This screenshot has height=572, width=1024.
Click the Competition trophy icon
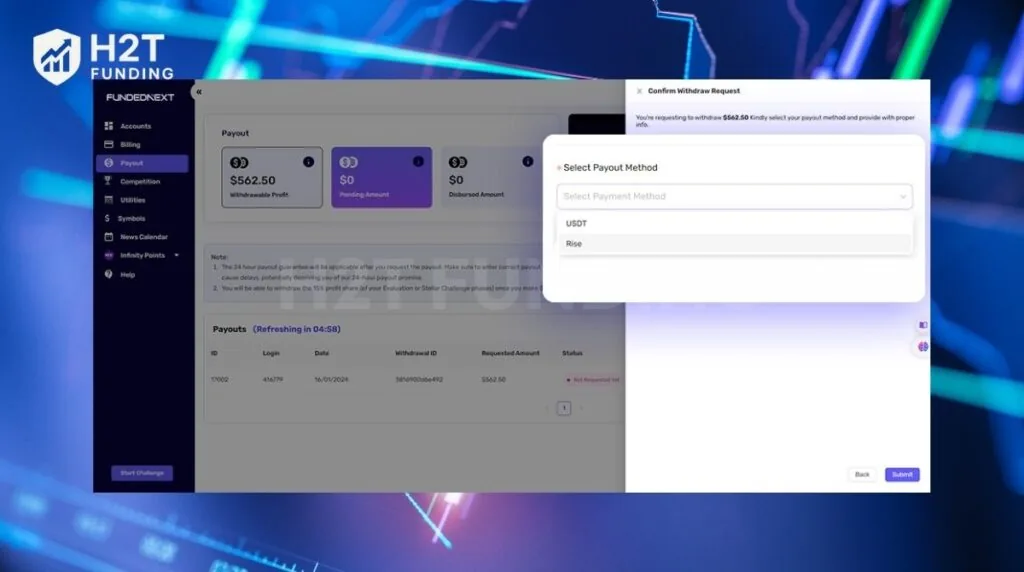click(x=108, y=181)
